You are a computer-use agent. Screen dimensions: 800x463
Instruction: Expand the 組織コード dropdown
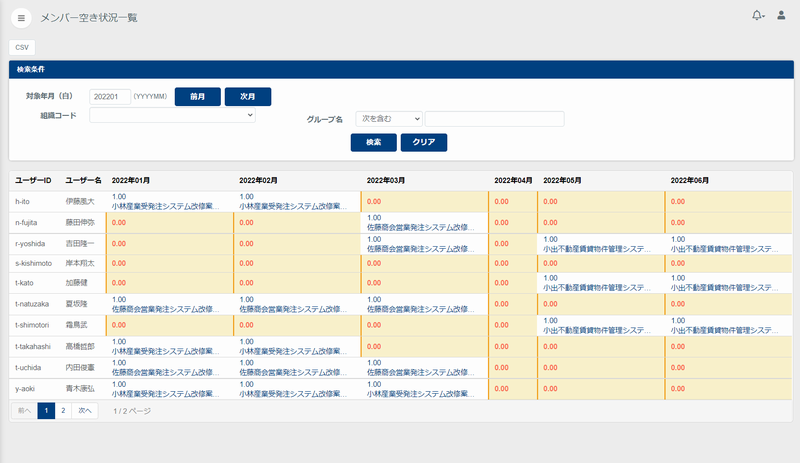(x=172, y=116)
